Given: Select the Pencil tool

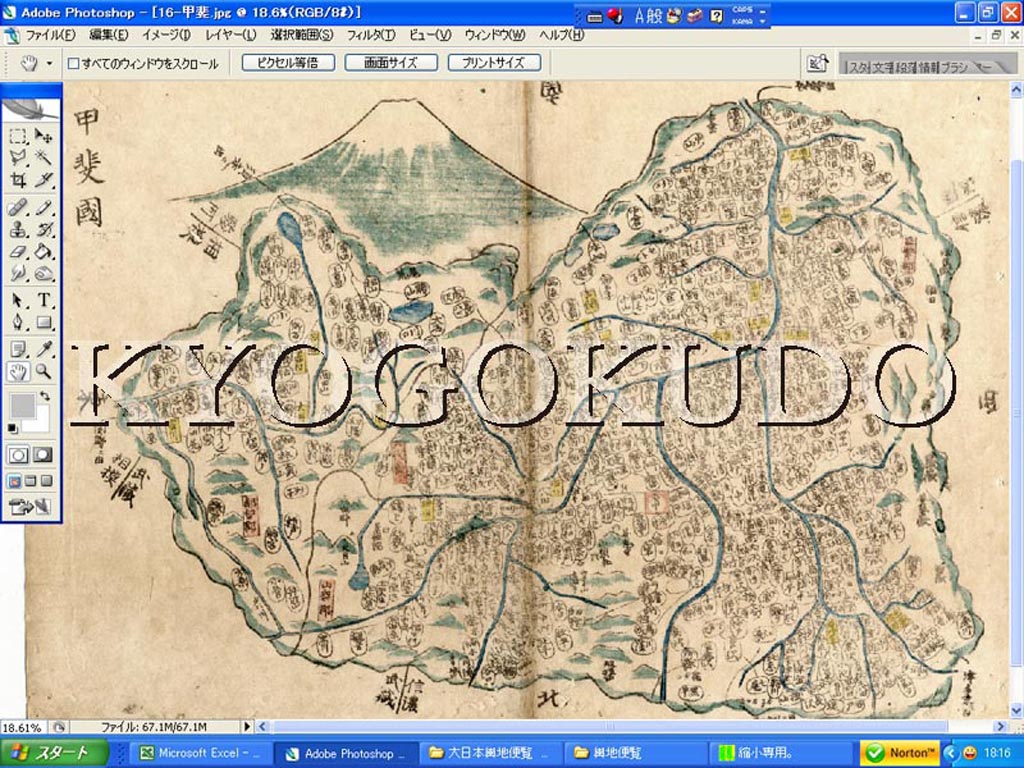Looking at the screenshot, I should [43, 208].
